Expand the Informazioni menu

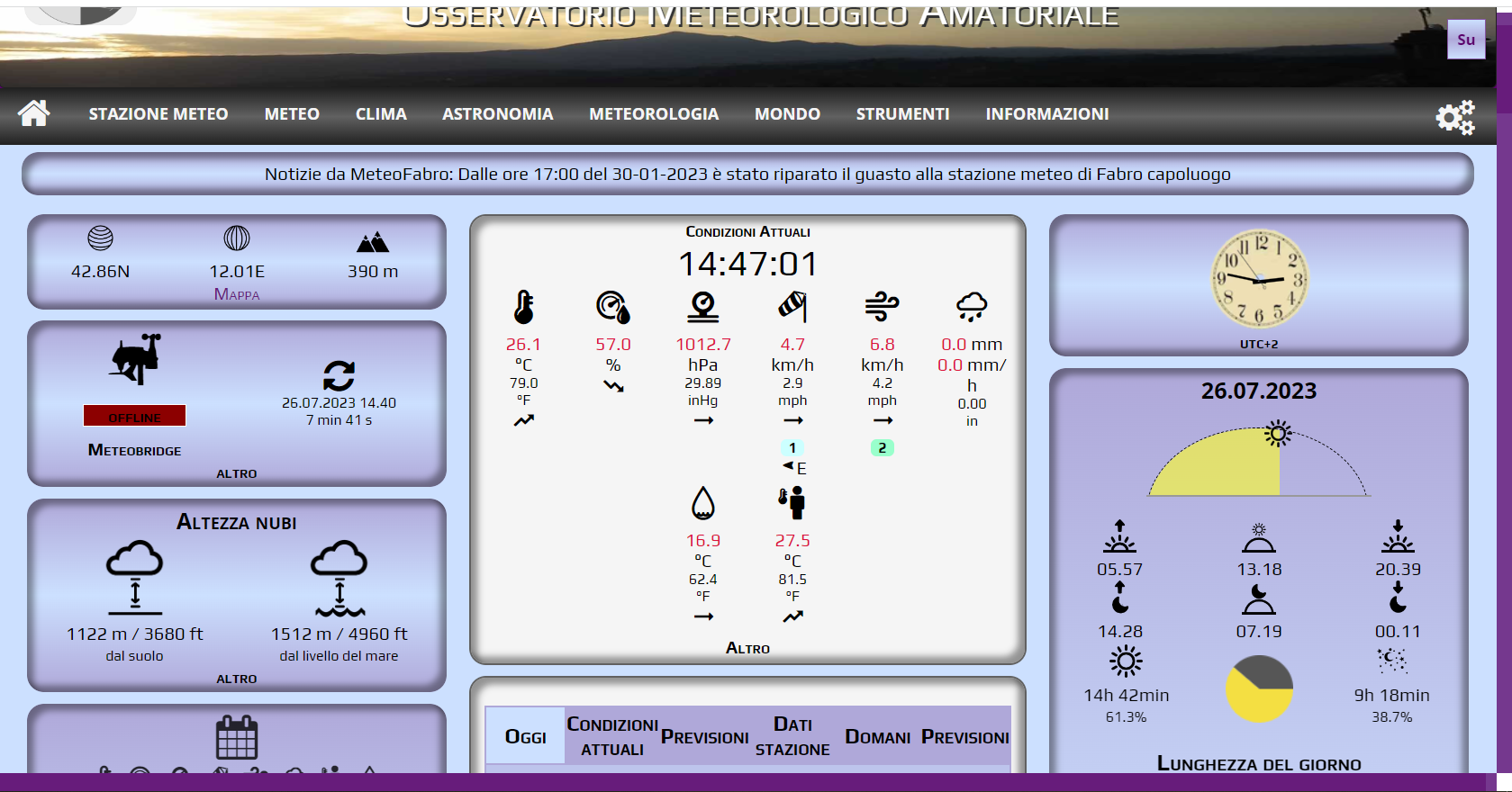click(1046, 114)
